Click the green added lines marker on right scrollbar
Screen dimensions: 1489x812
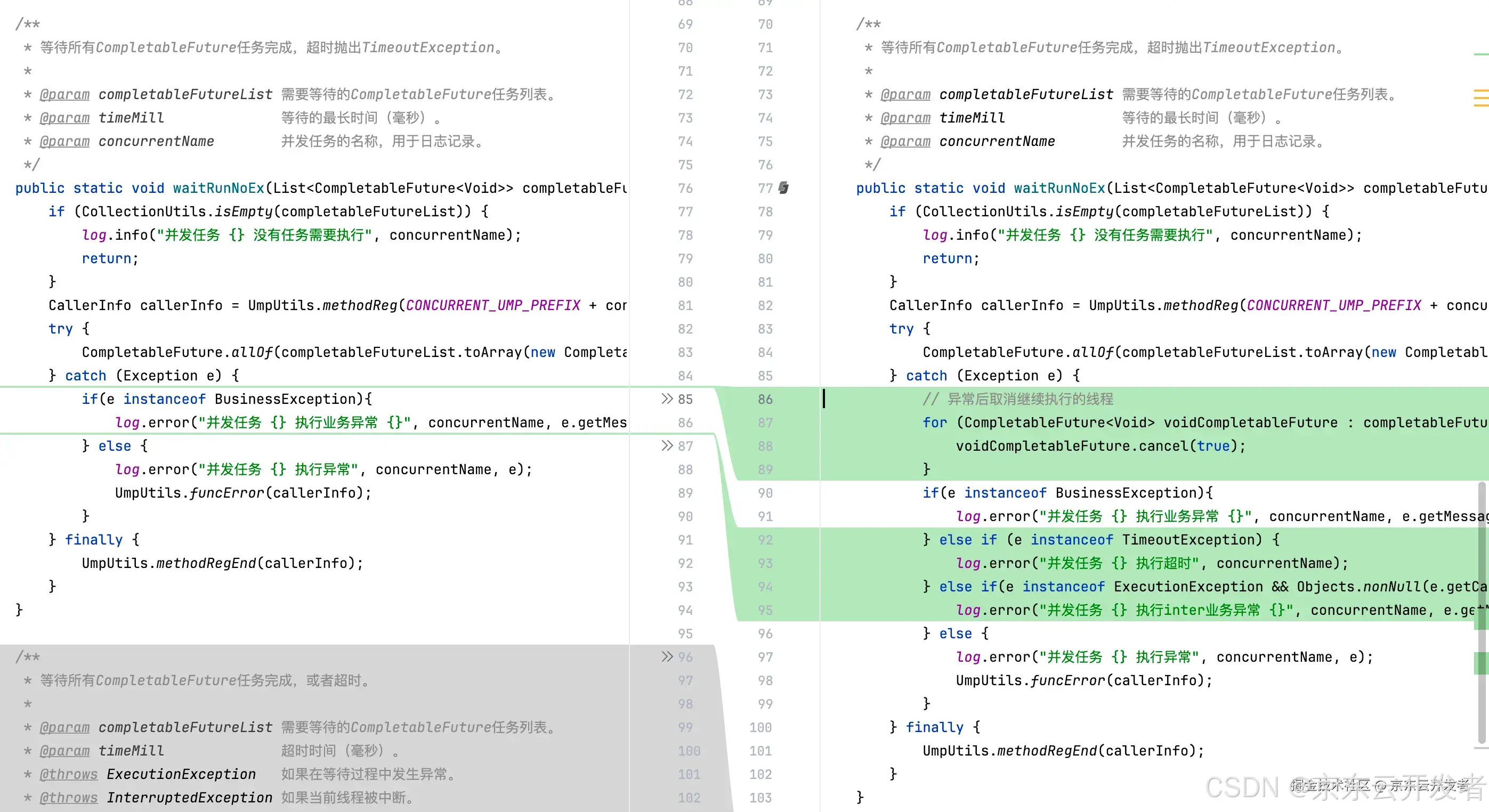1482,660
